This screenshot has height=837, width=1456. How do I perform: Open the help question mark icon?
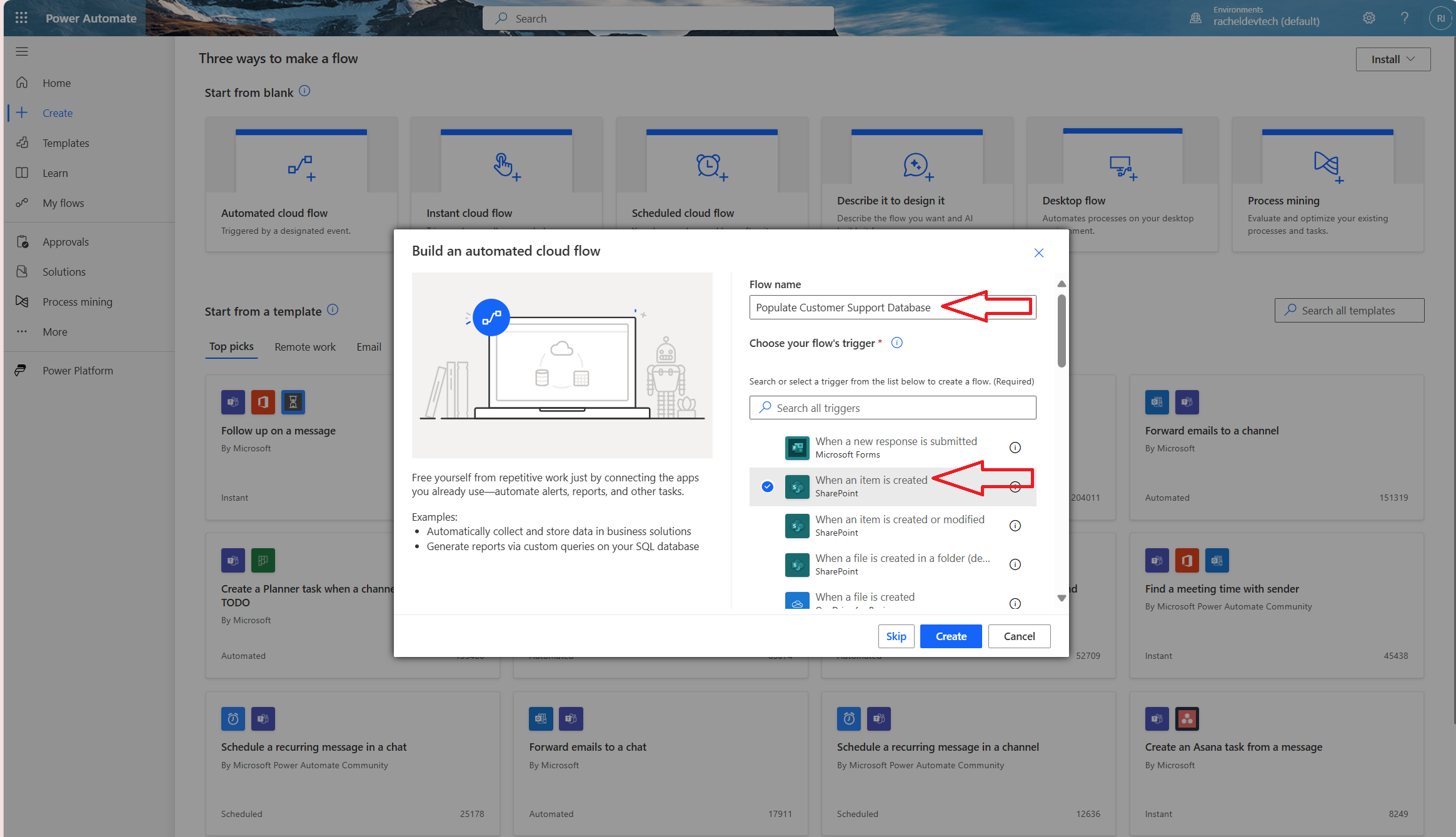(1404, 18)
